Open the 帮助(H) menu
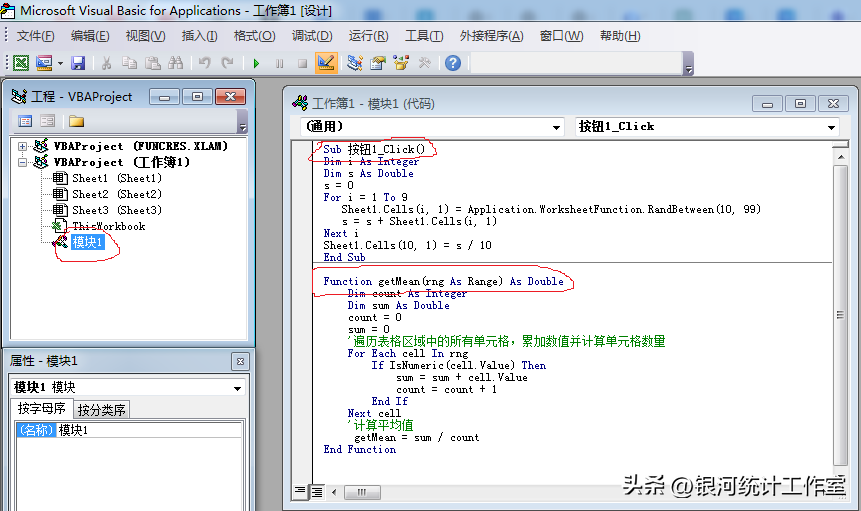The height and width of the screenshot is (511, 861). [620, 36]
